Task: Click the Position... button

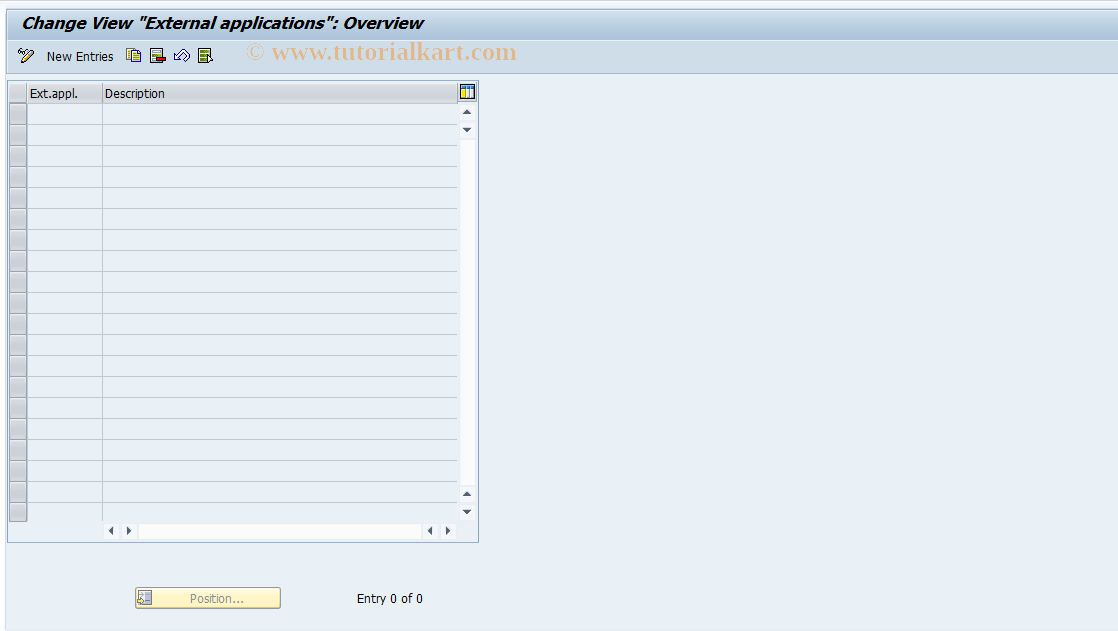Action: point(207,598)
